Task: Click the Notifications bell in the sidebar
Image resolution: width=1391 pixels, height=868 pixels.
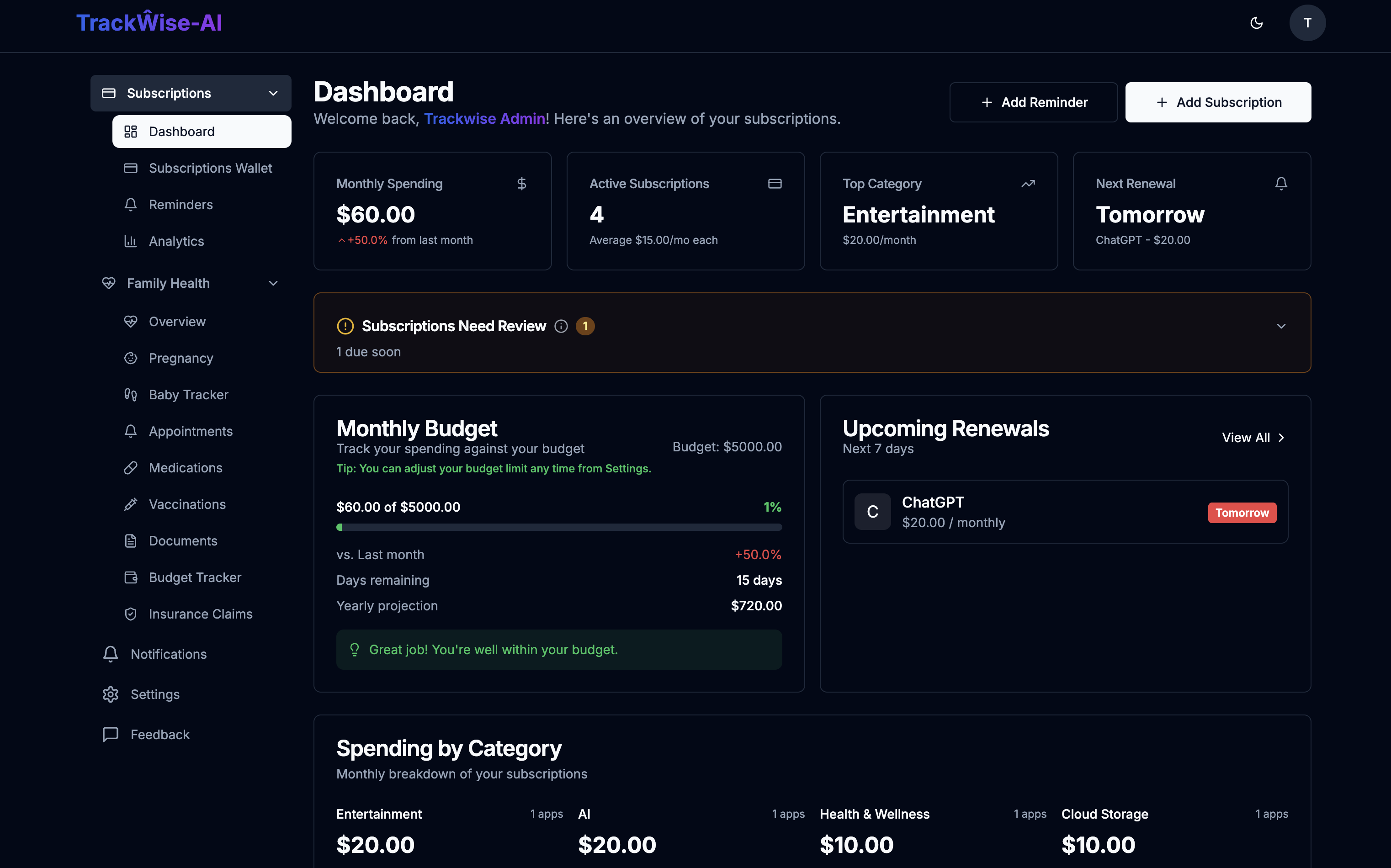Action: [x=110, y=654]
